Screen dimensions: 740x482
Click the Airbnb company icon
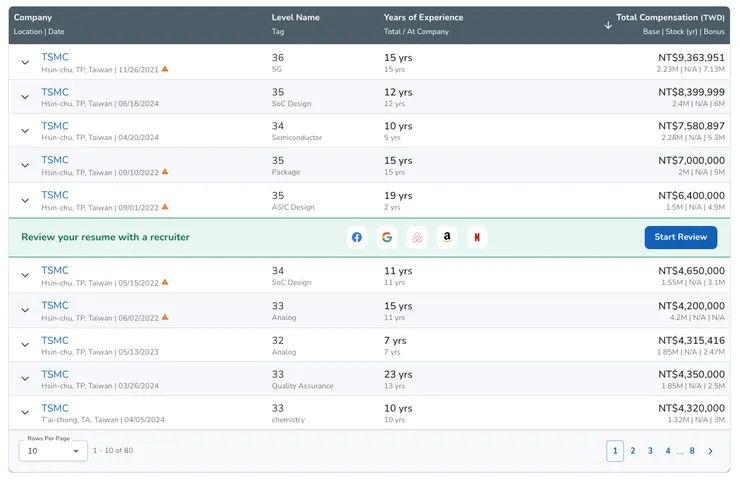tap(418, 237)
